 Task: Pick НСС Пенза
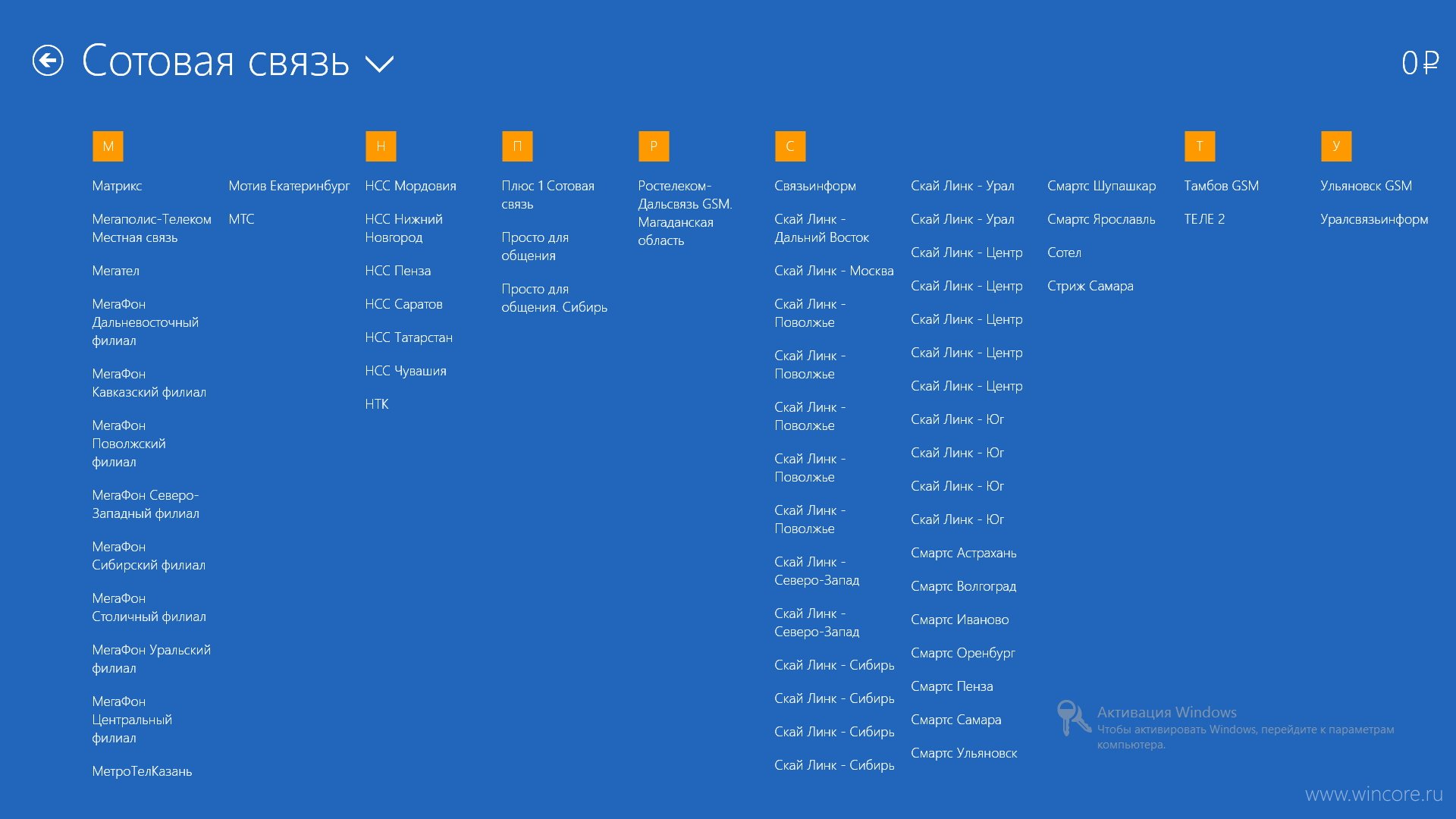click(x=397, y=271)
